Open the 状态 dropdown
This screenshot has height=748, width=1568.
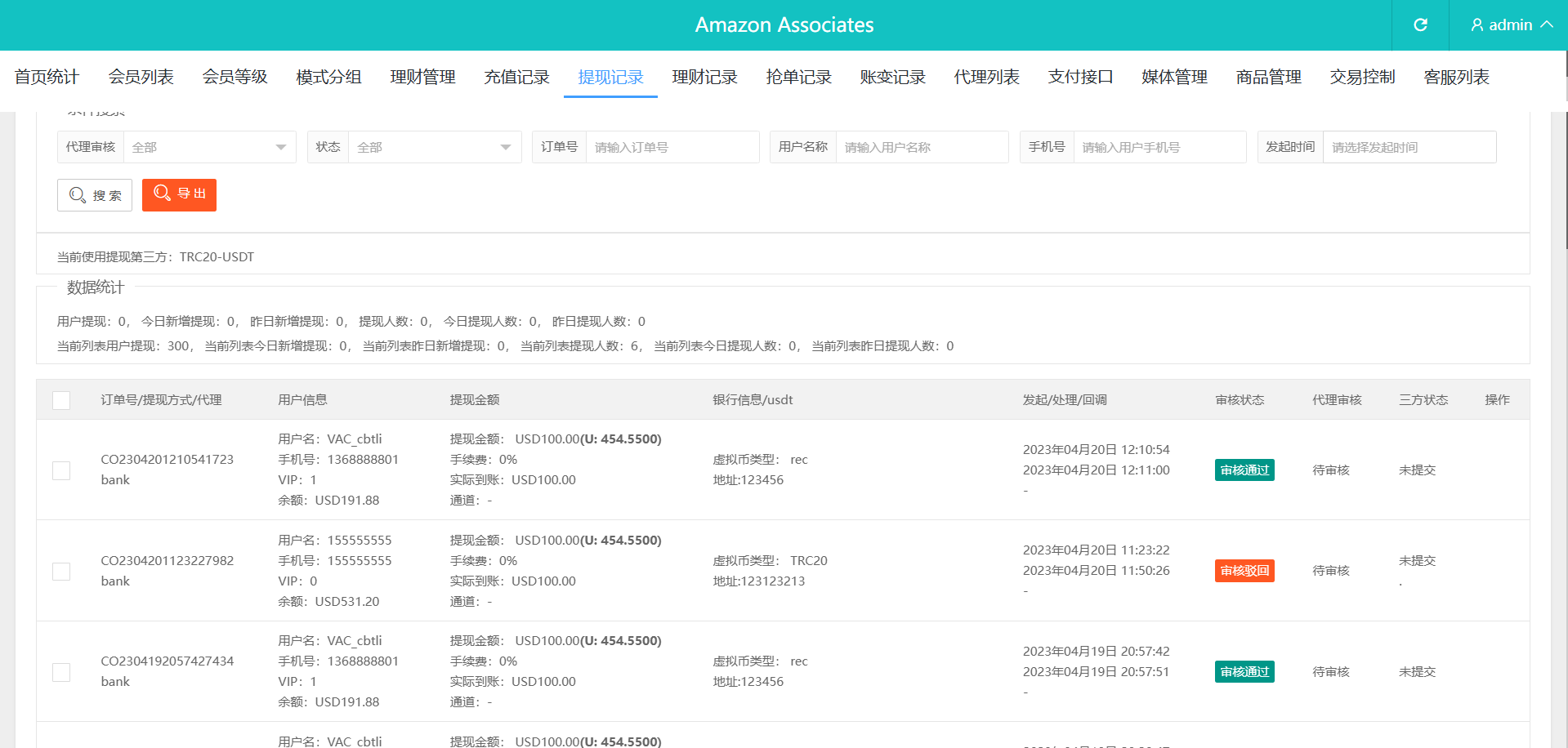pyautogui.click(x=435, y=147)
